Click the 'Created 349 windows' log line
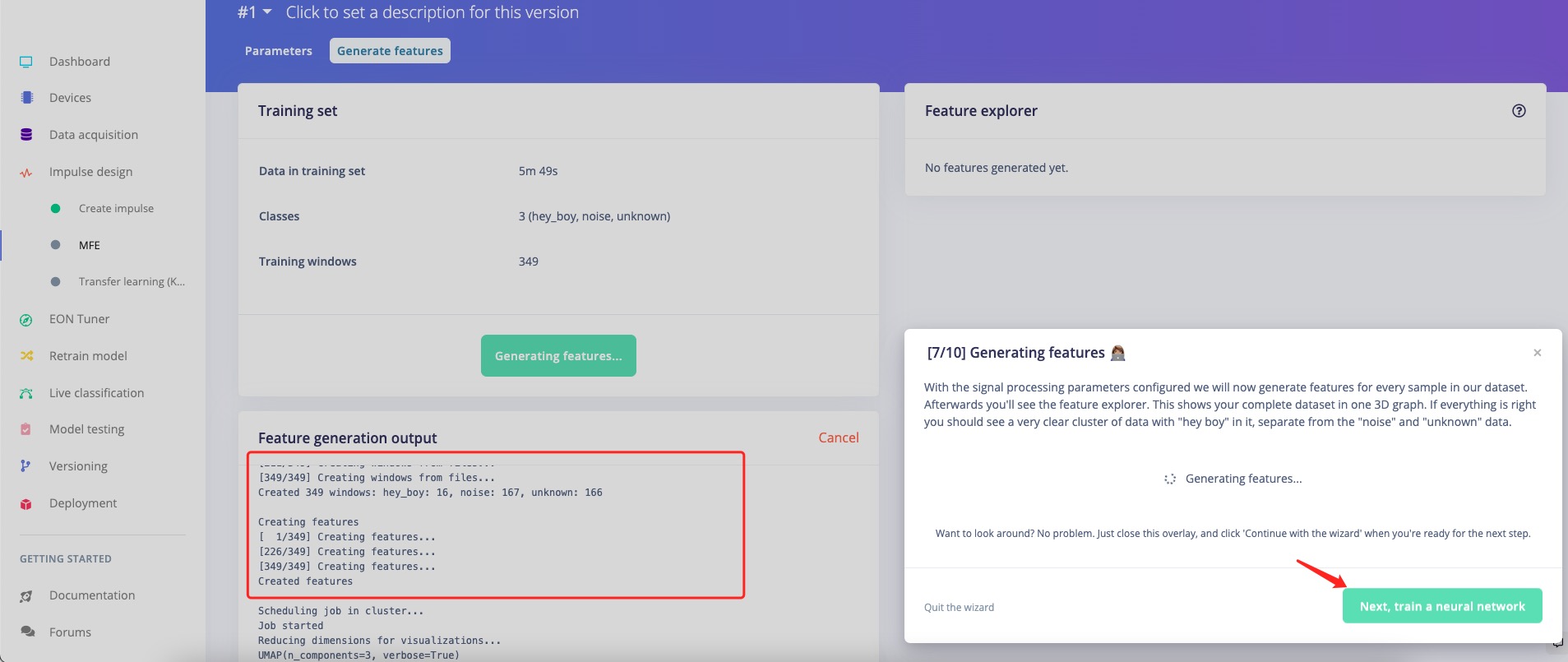1568x662 pixels. [x=430, y=493]
